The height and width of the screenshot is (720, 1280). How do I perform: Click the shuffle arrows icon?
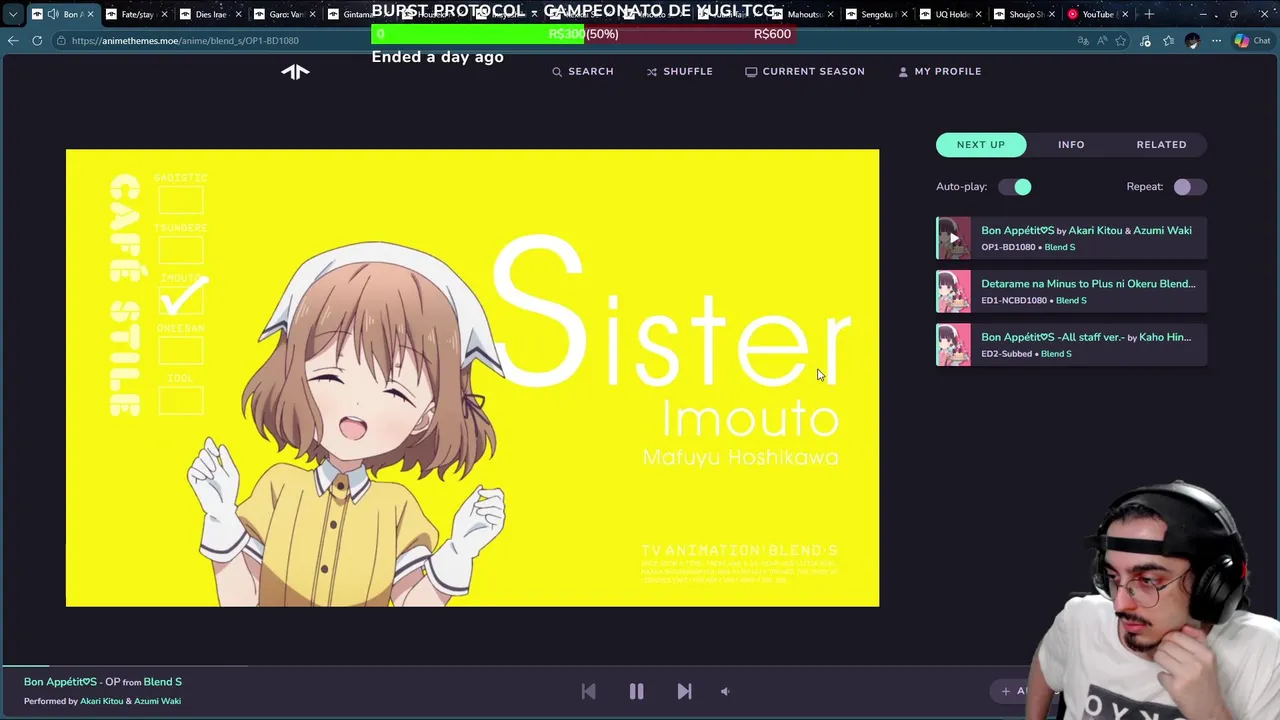(x=652, y=72)
